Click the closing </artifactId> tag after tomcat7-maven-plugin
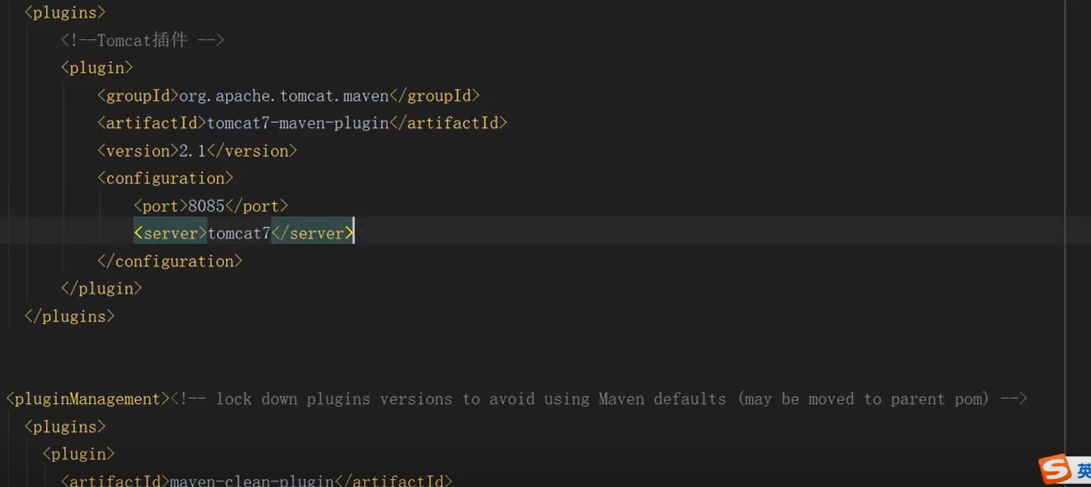Viewport: 1091px width, 487px height. coord(448,123)
